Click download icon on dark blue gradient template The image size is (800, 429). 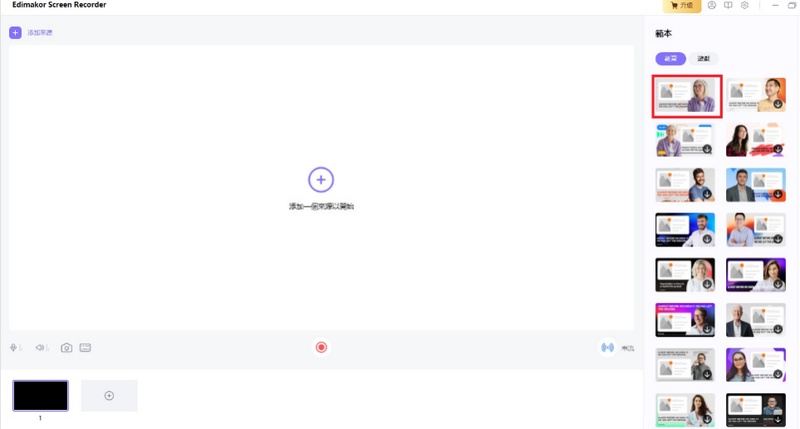tap(707, 239)
